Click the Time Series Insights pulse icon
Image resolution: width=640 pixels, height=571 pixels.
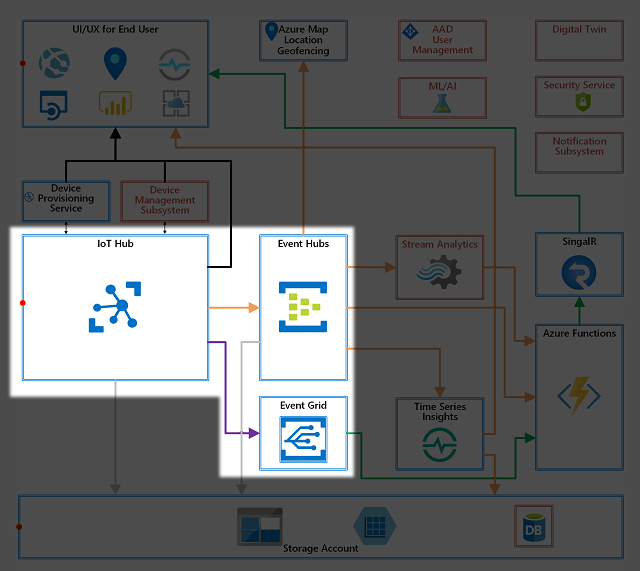tap(440, 444)
